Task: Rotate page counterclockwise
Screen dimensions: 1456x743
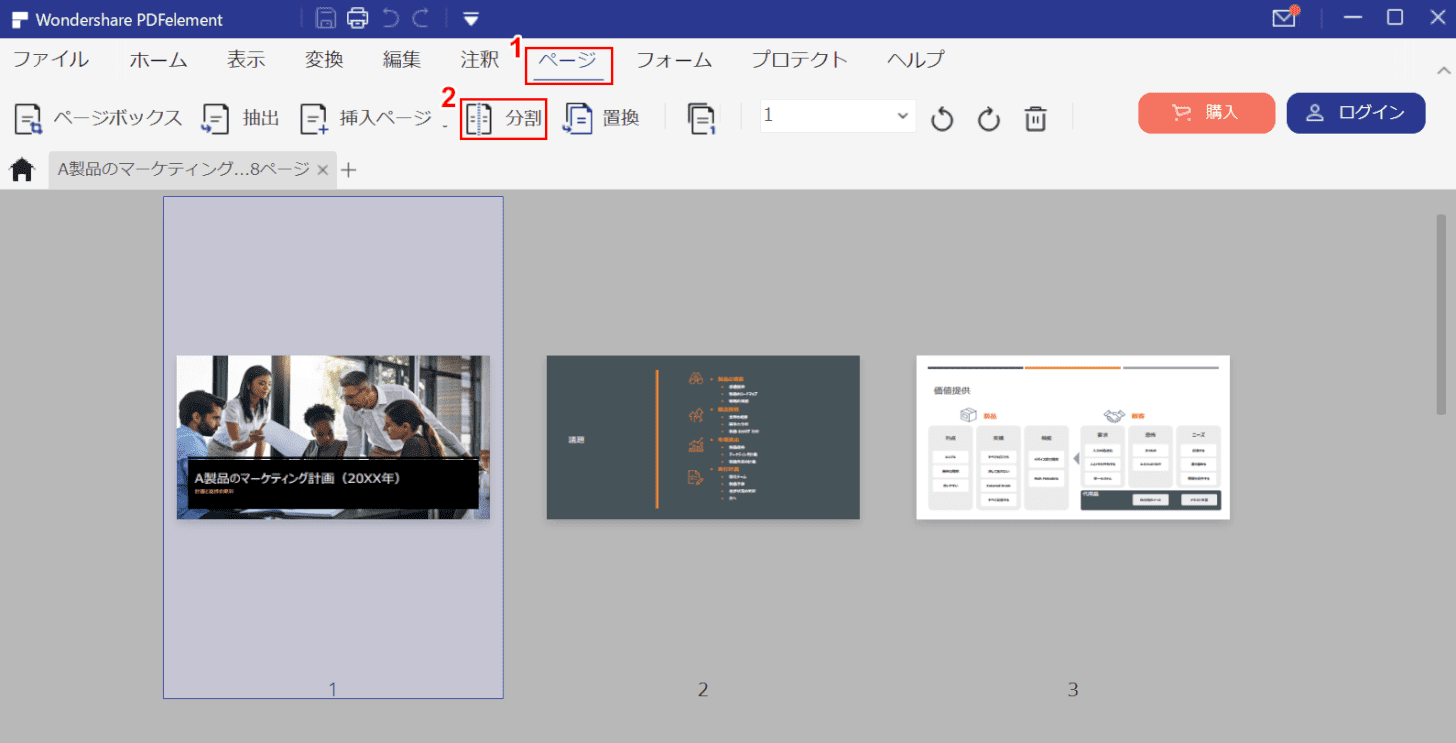Action: (x=942, y=119)
